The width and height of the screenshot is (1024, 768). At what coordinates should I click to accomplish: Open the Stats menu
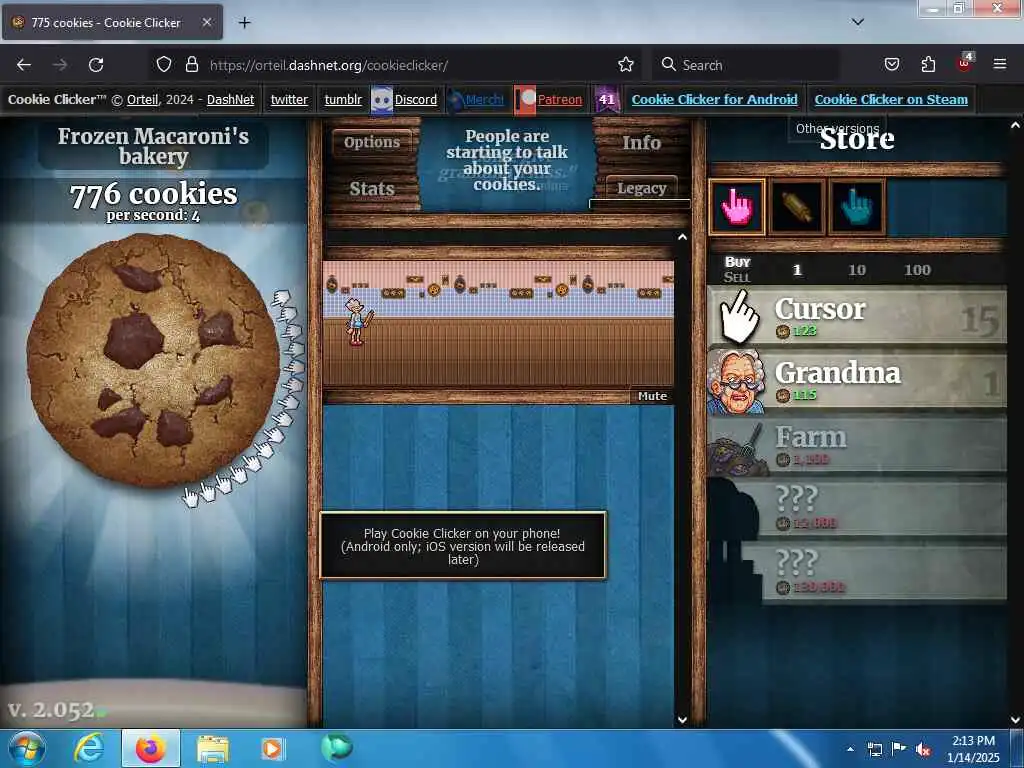(372, 189)
